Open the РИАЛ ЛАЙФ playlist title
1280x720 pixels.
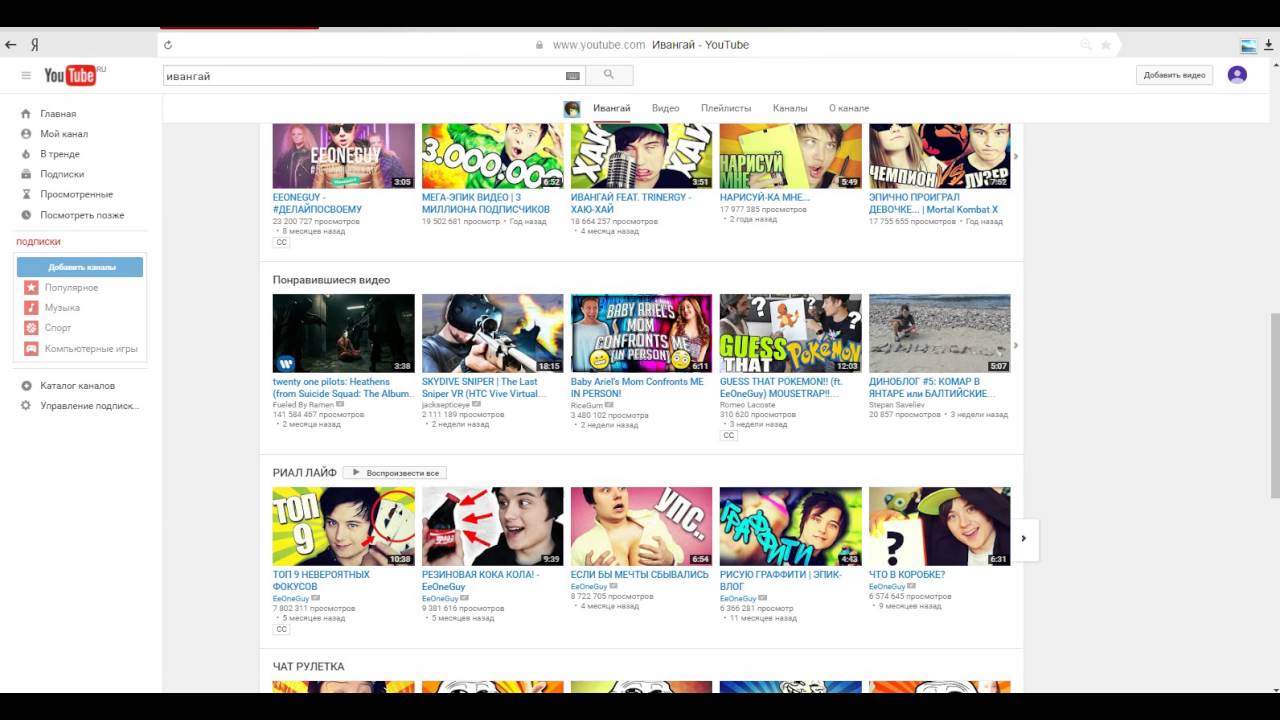point(304,473)
